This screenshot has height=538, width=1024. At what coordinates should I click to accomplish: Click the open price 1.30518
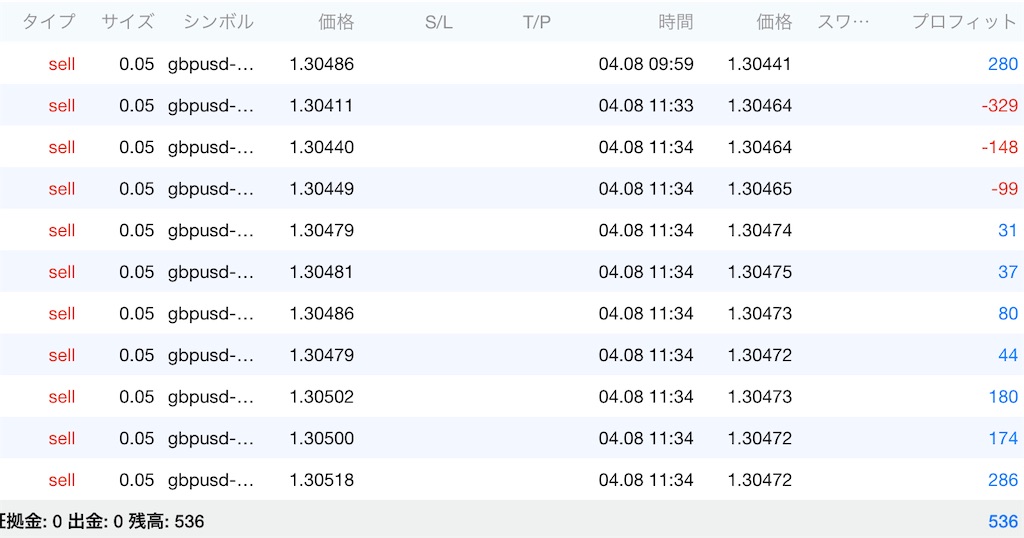[x=321, y=481]
